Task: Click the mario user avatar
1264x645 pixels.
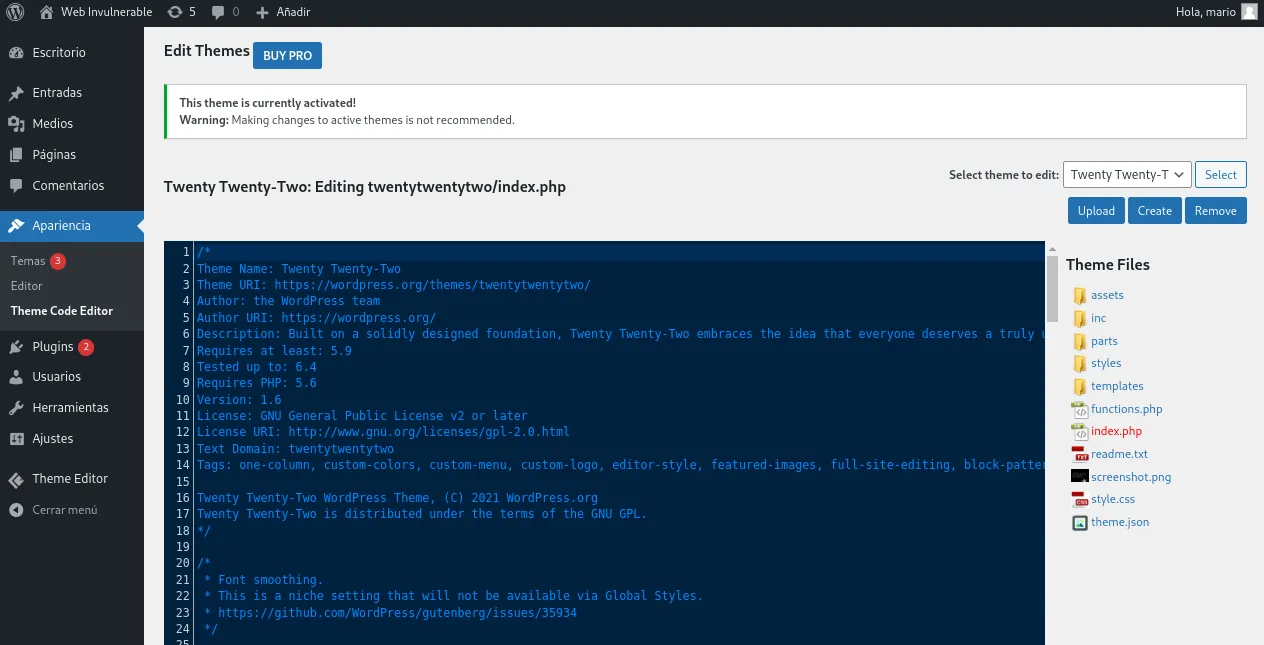Action: click(x=1249, y=12)
